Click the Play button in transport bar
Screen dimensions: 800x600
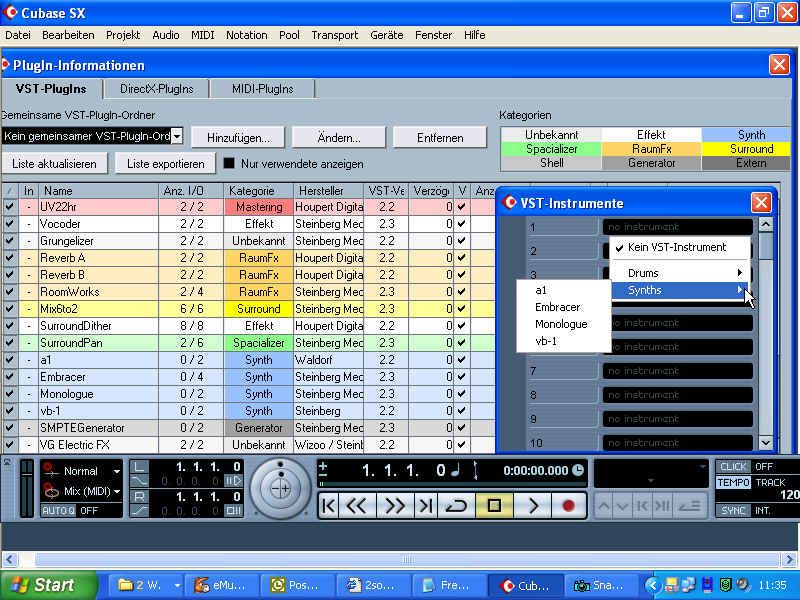coord(532,506)
